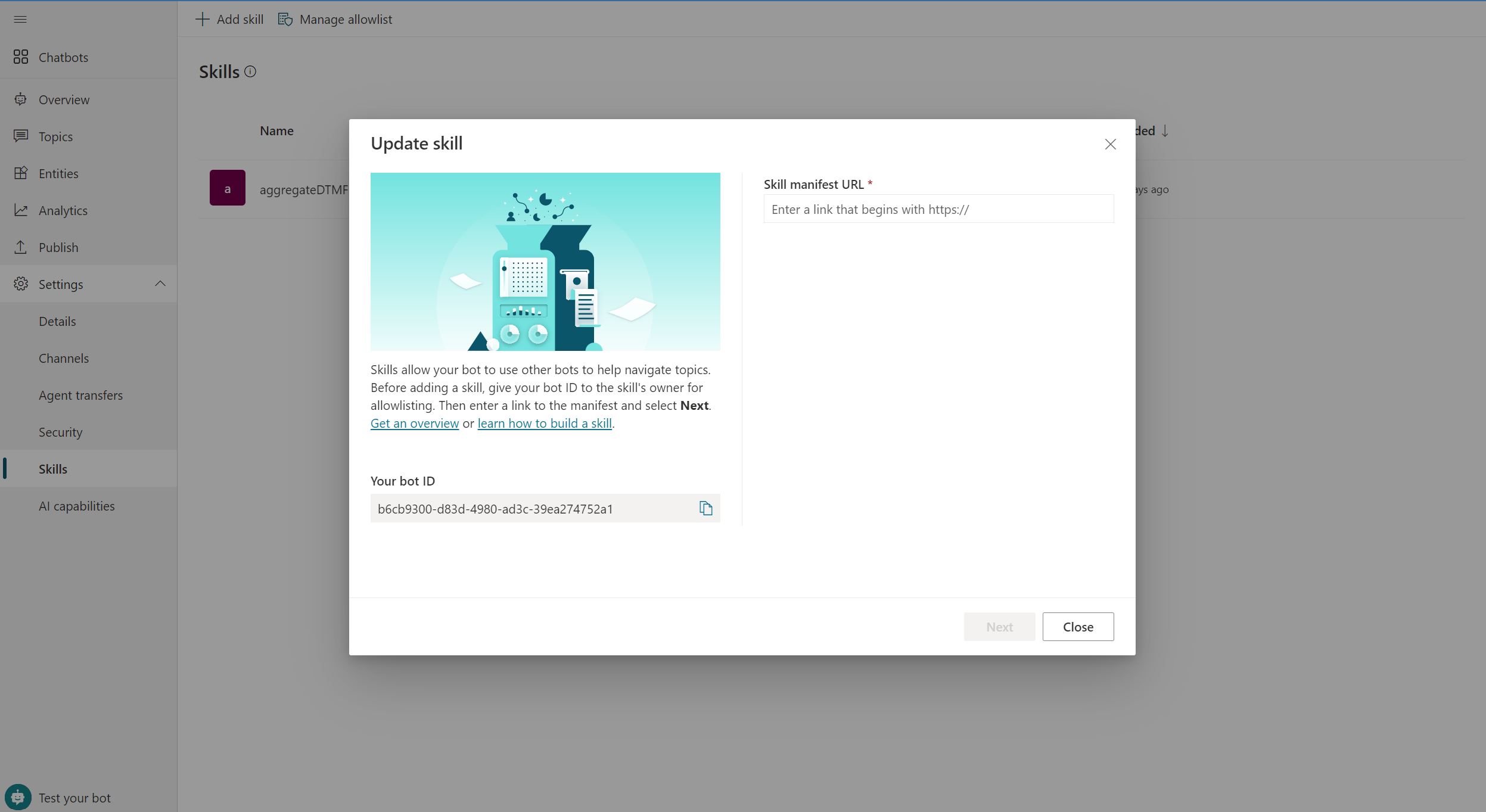Screen dimensions: 1486x812
Task: Open Chatbots in the sidebar
Action: [x=88, y=57]
